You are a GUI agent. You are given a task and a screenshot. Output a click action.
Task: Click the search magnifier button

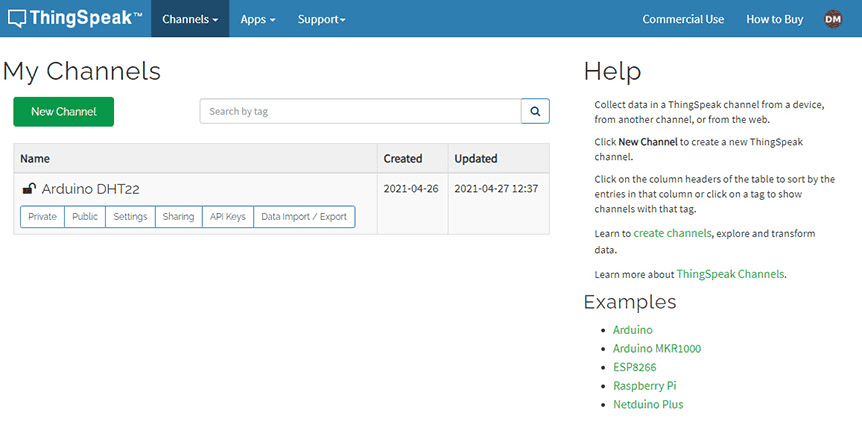pos(535,111)
